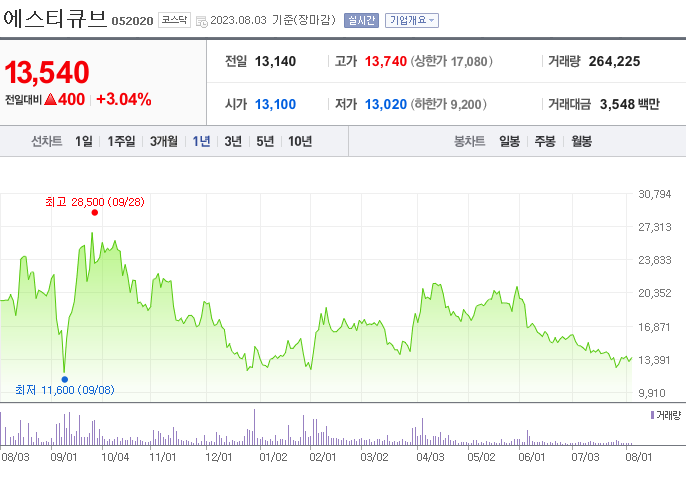
Task: Click the 실시간 button
Action: pos(361,21)
